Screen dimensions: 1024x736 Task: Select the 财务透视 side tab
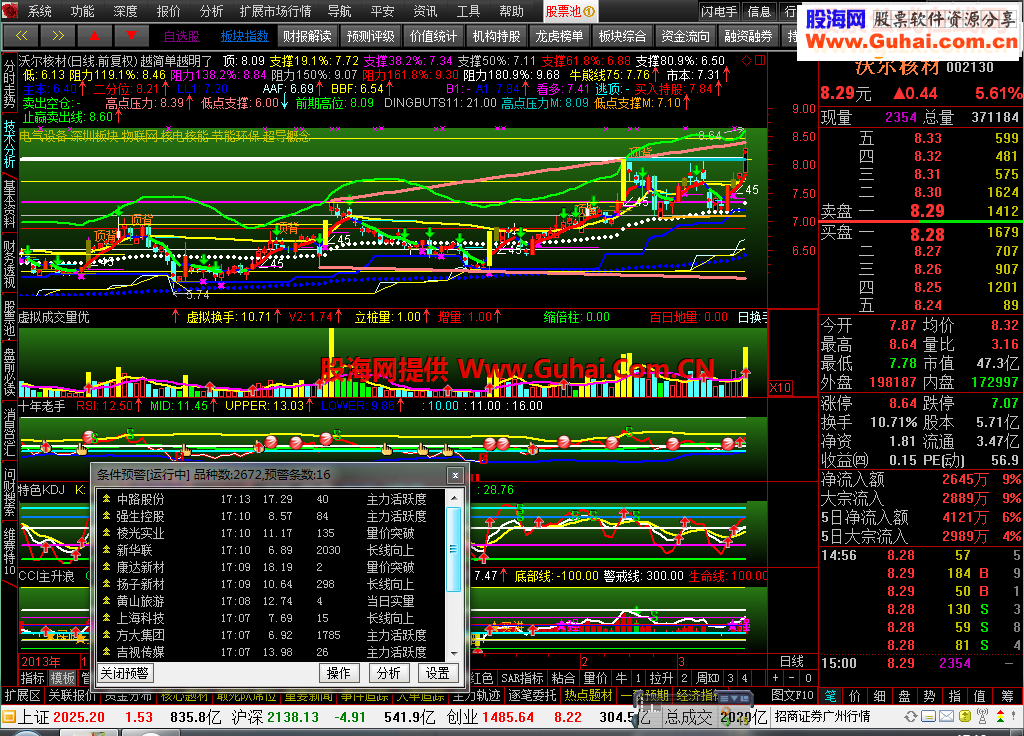(x=9, y=264)
